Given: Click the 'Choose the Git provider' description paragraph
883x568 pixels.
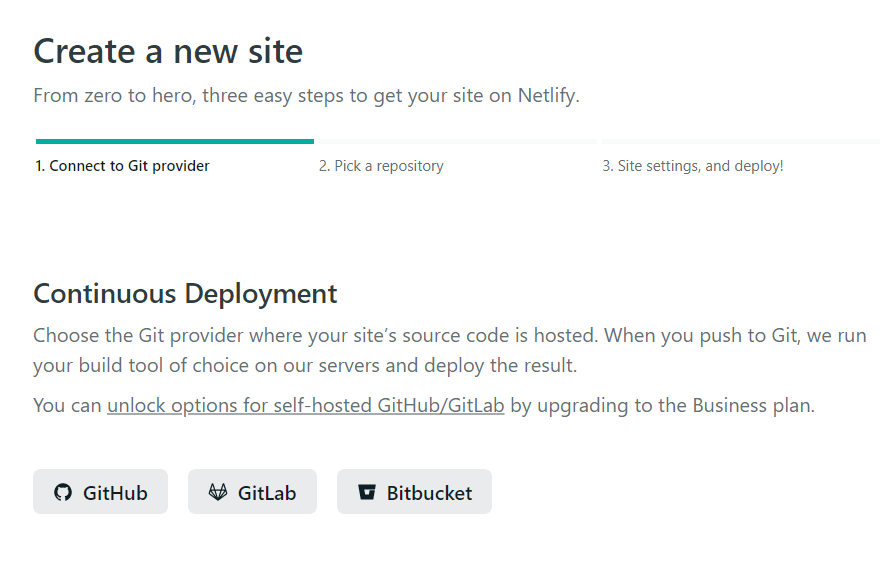Looking at the screenshot, I should coord(449,350).
